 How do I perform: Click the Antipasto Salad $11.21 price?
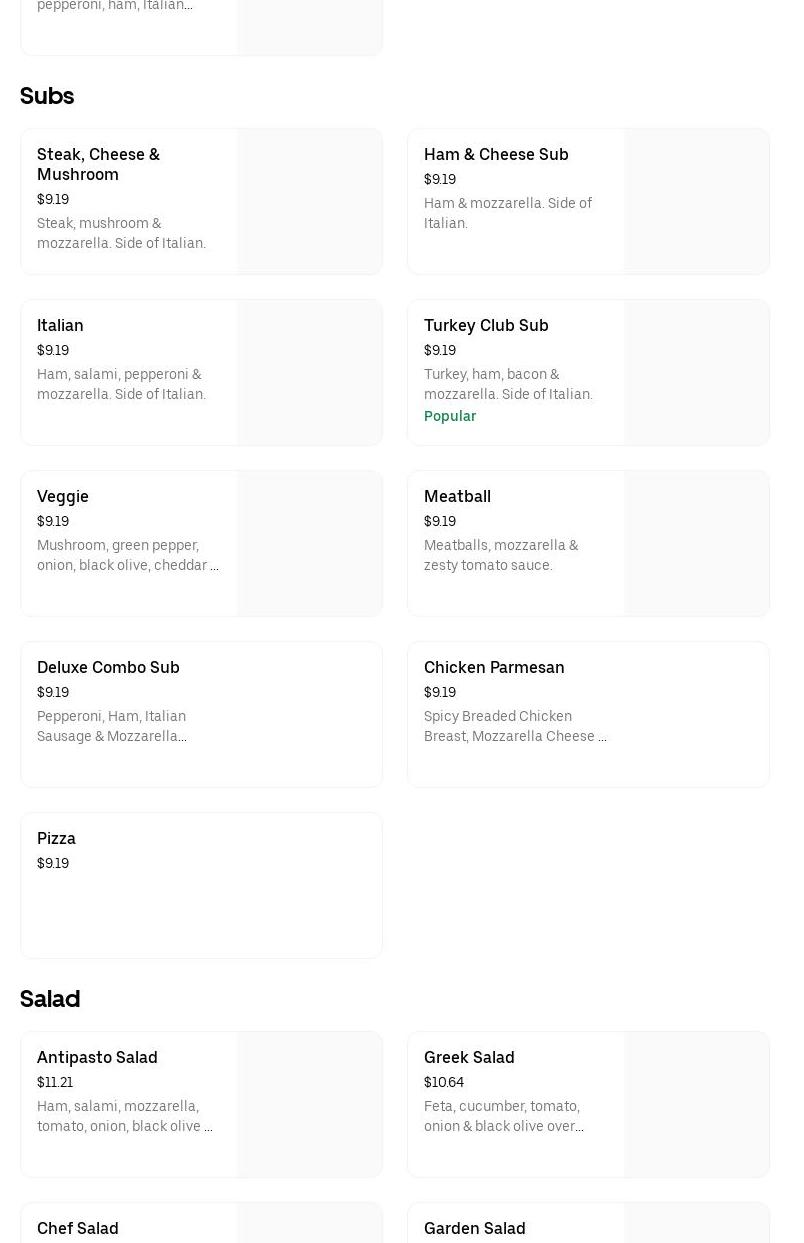coord(55,1082)
